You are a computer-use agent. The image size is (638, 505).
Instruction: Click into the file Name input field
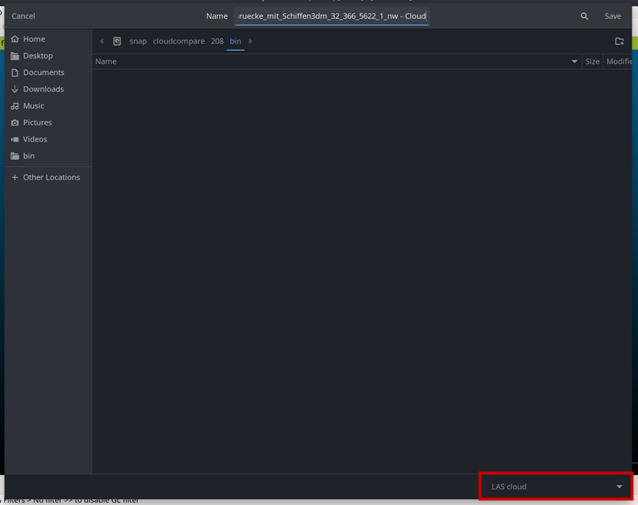(332, 16)
